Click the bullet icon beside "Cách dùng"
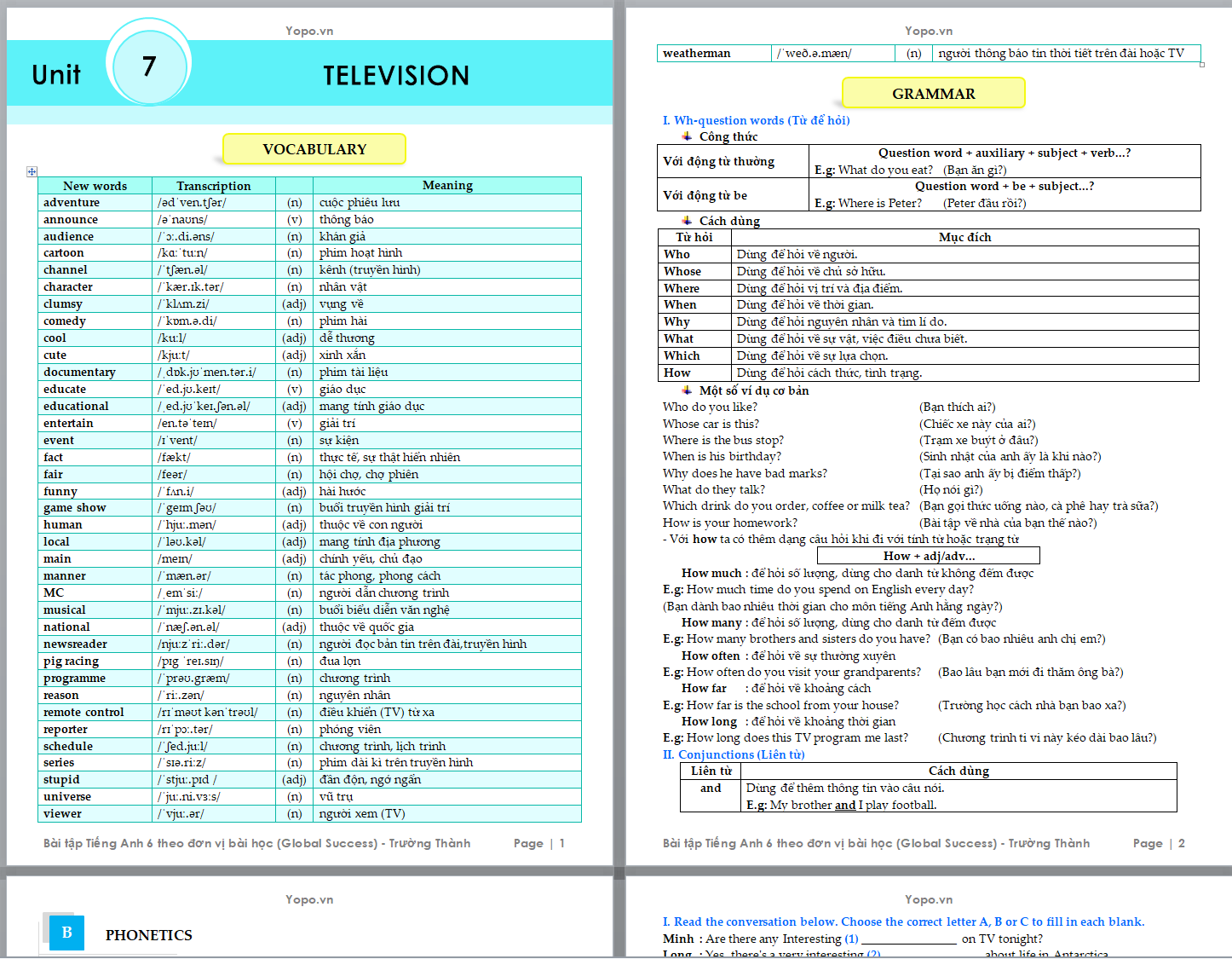 [x=687, y=221]
